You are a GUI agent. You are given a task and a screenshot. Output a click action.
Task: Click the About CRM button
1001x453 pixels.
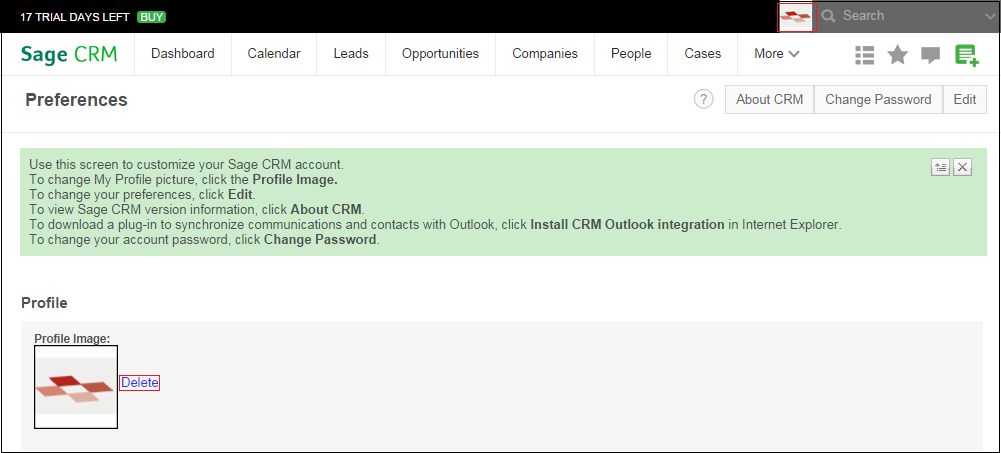point(769,99)
